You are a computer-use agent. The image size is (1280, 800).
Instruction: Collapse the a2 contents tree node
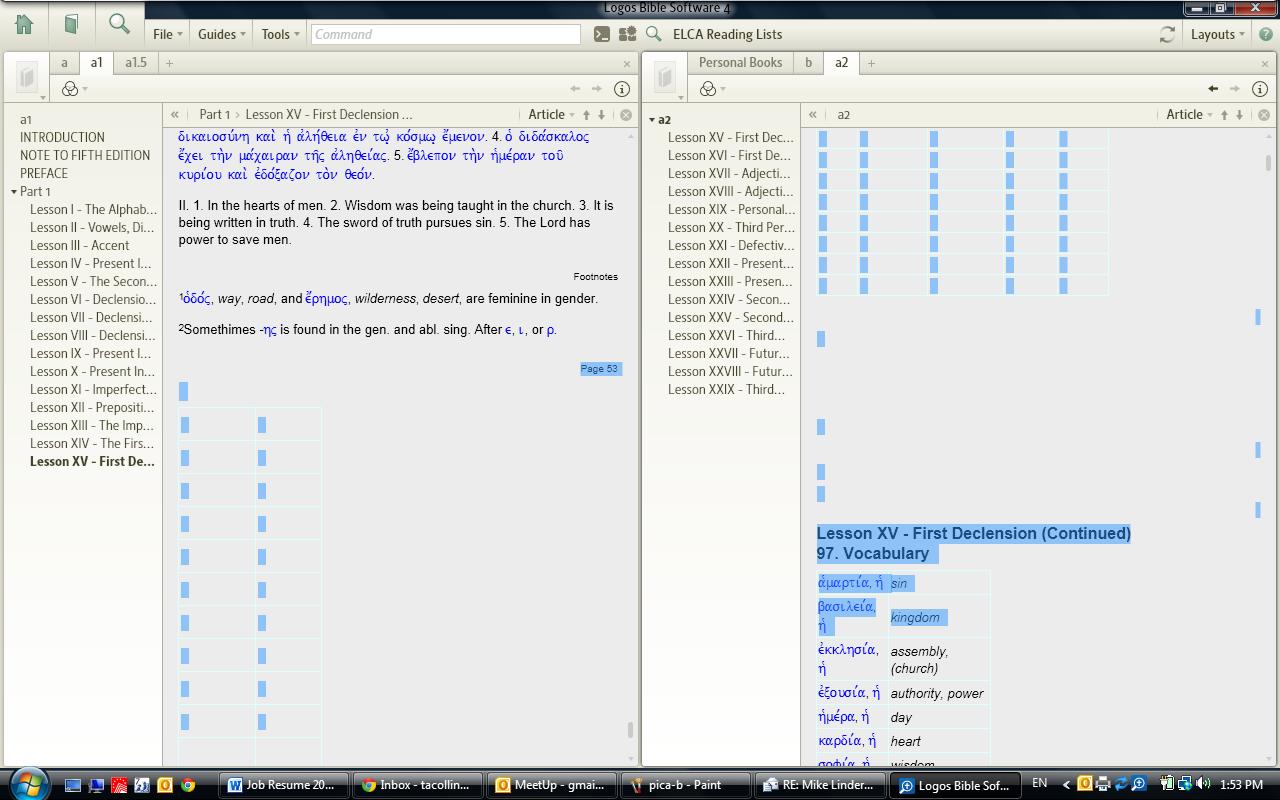pyautogui.click(x=652, y=120)
